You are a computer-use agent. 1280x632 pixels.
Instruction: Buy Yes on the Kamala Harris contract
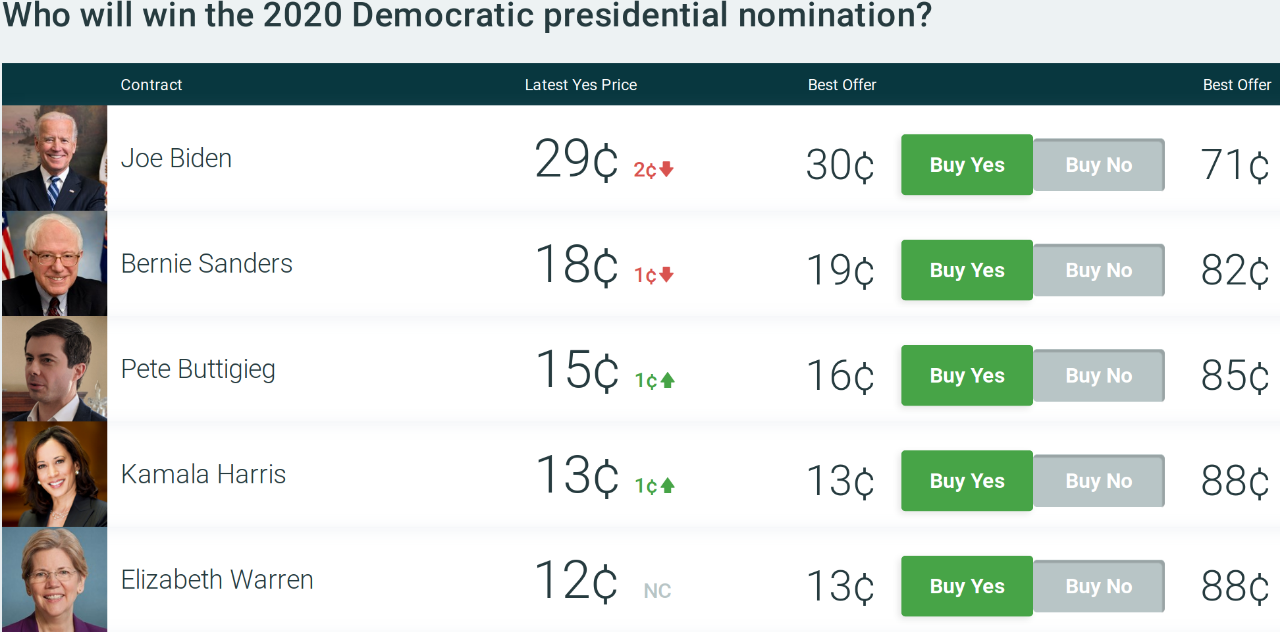966,481
